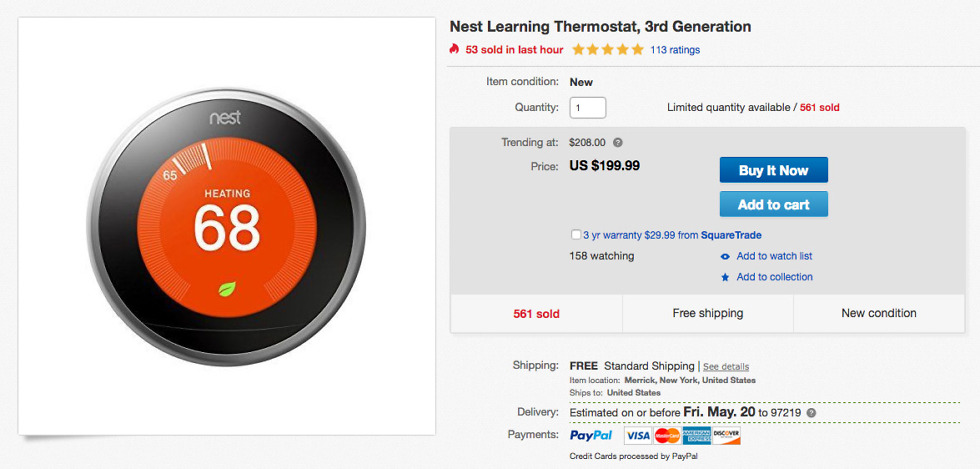The width and height of the screenshot is (980, 469).
Task: Click the PayPal logo
Action: 591,436
